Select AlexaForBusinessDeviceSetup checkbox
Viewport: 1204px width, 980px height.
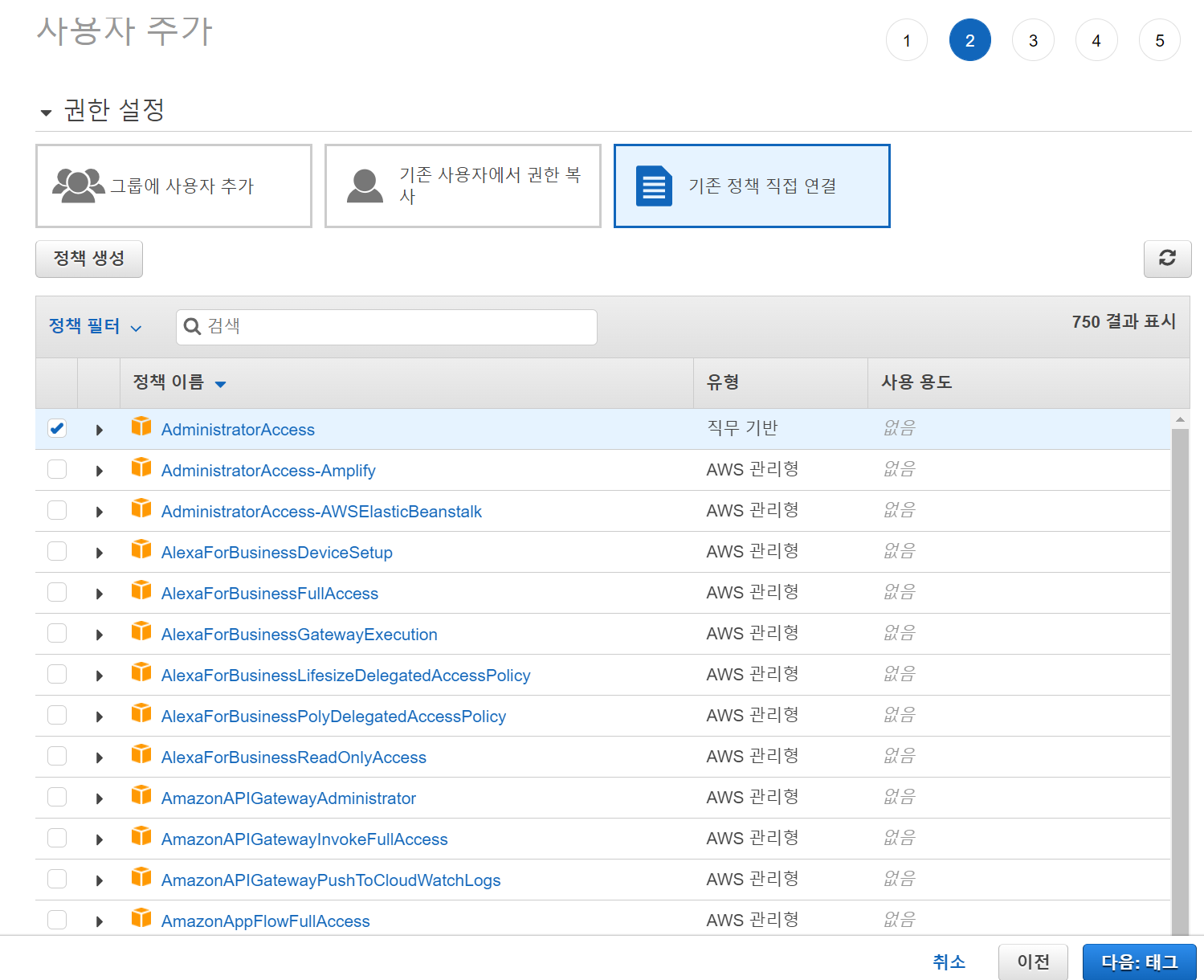(57, 551)
